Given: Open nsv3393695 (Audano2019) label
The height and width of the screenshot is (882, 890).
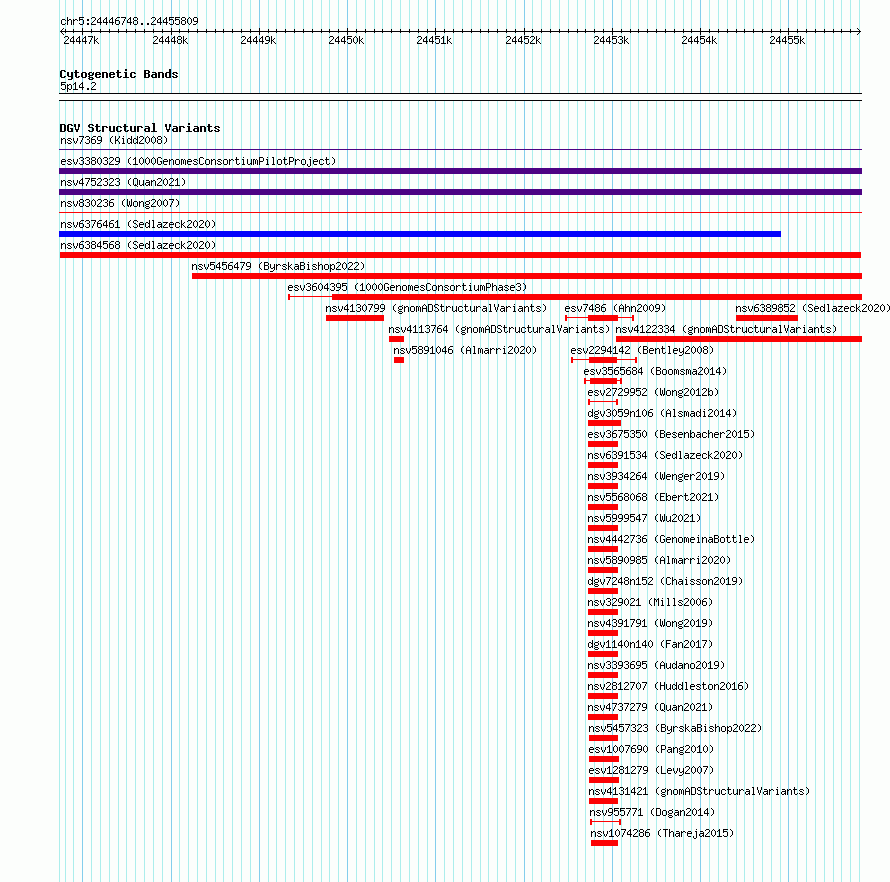Looking at the screenshot, I should point(656,665).
